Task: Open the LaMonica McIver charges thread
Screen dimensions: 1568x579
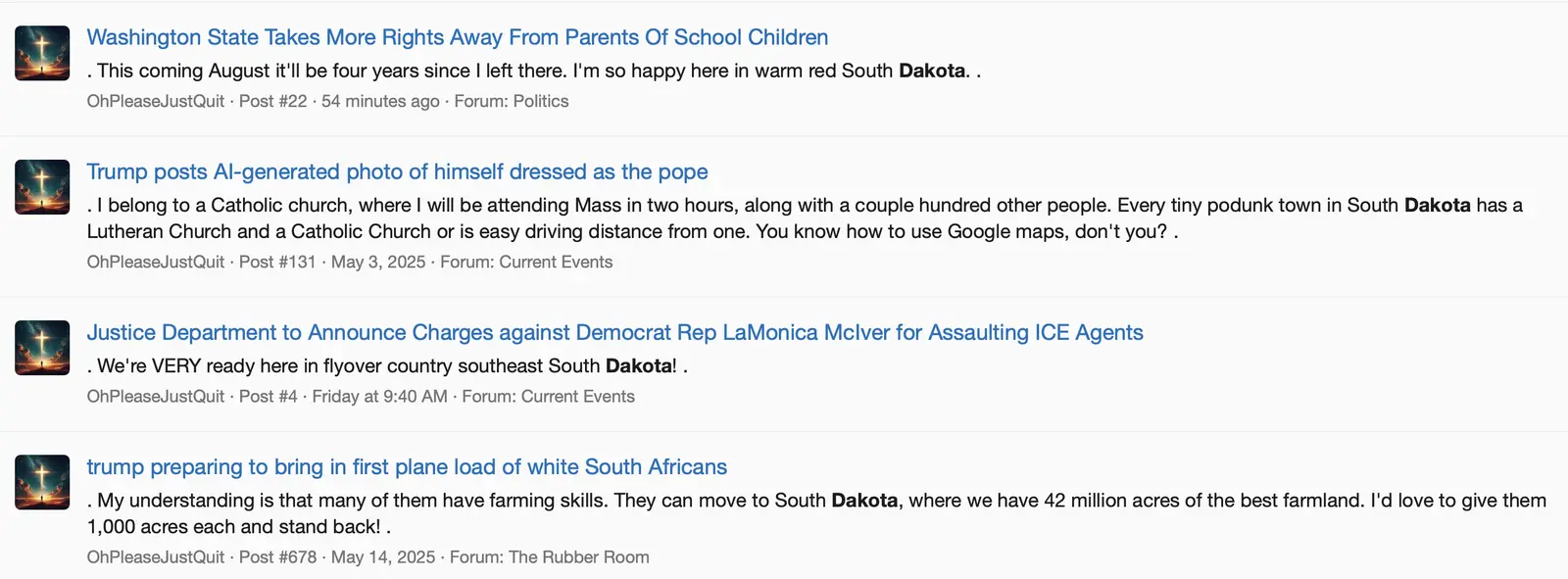Action: (614, 332)
